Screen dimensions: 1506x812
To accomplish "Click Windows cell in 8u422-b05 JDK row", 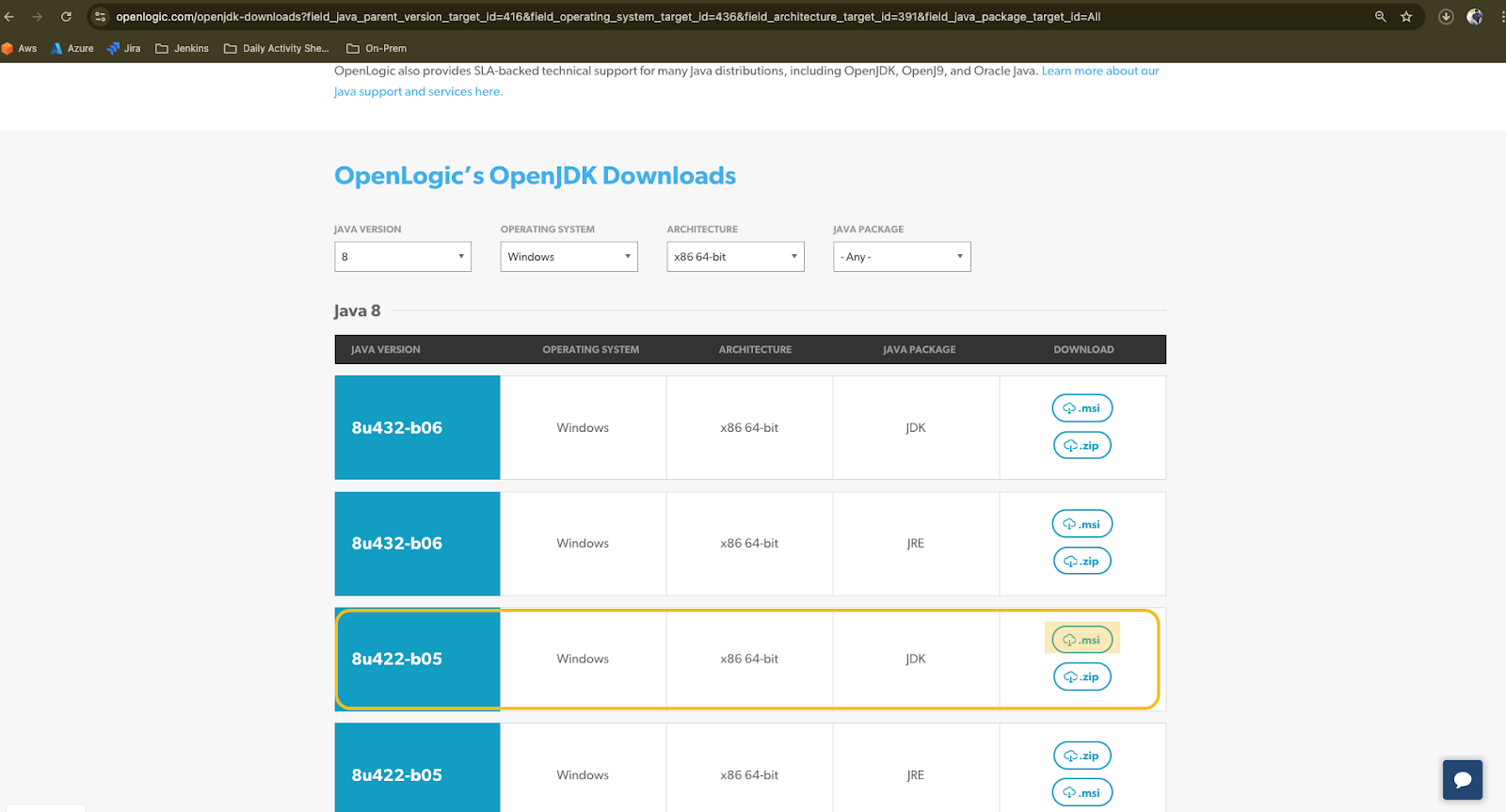I will click(x=583, y=659).
